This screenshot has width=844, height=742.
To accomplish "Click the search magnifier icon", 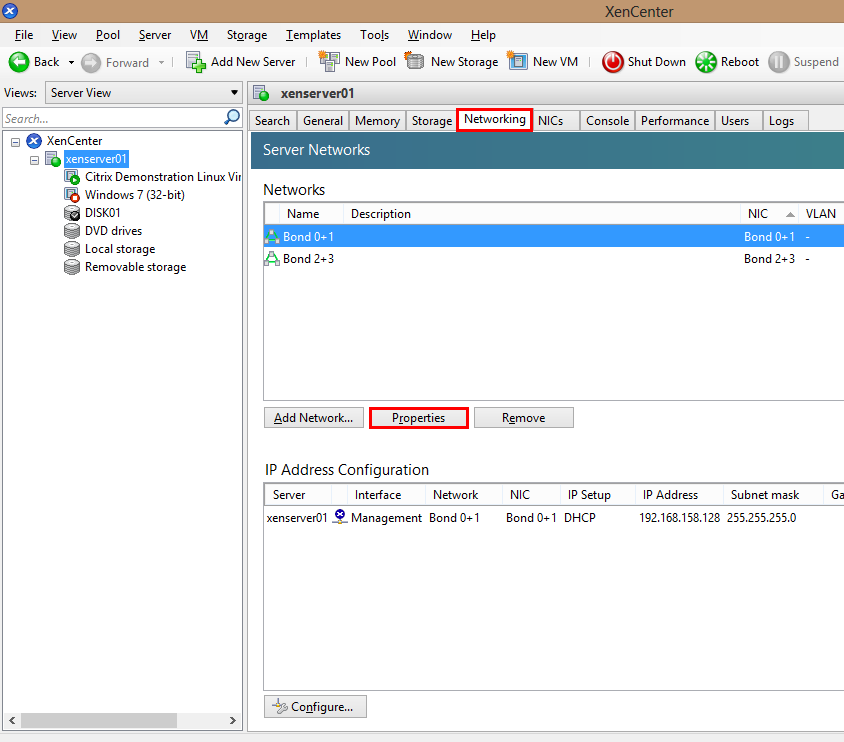I will pos(232,118).
